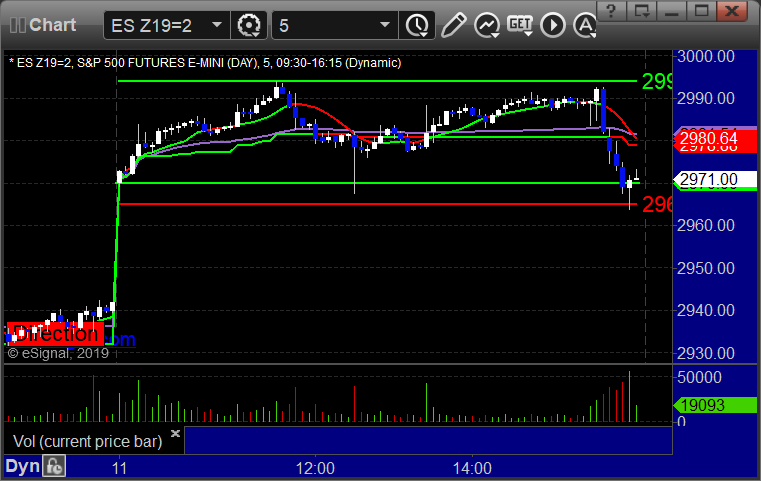Open the GET studies menu
This screenshot has height=481, width=761.
coord(520,25)
